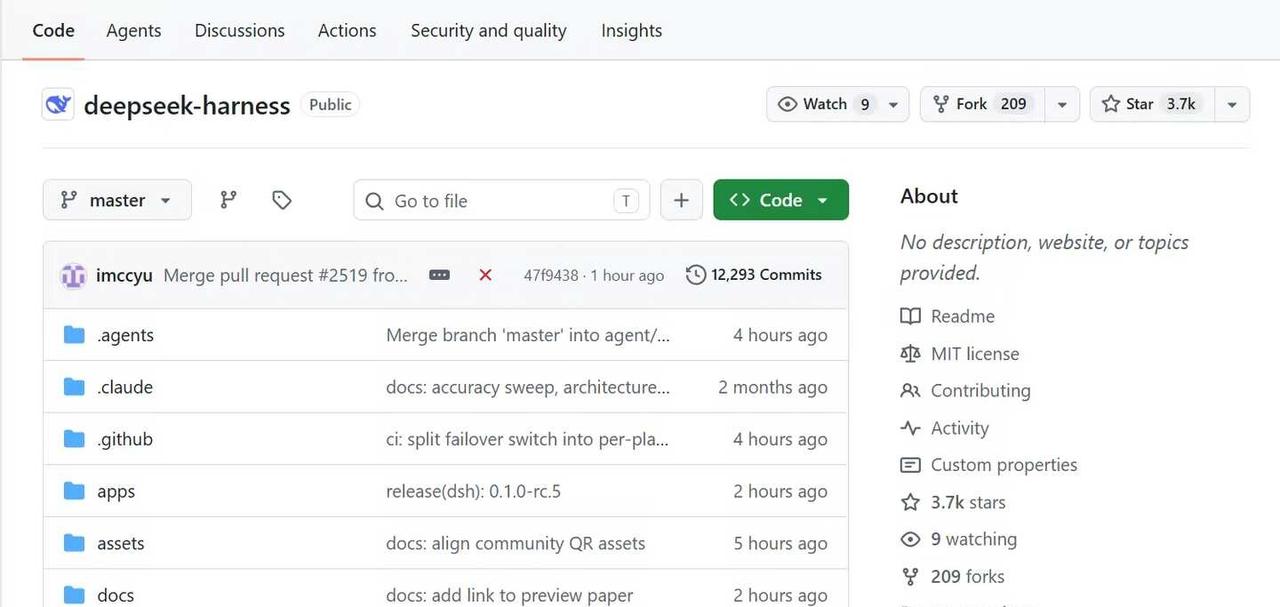Click the Public visibility badge

point(330,104)
